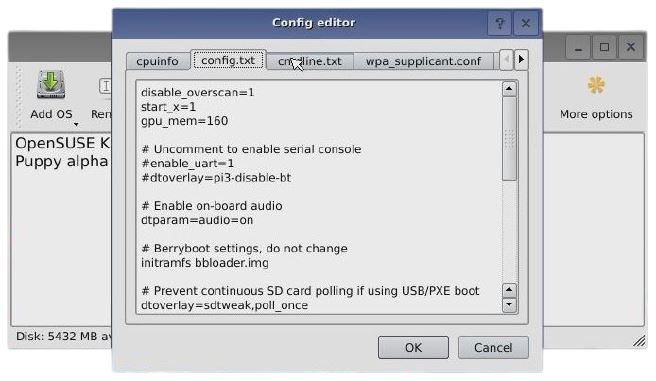Select the Puppy alpha list entry
Screen dimensions: 656x381
62,161
